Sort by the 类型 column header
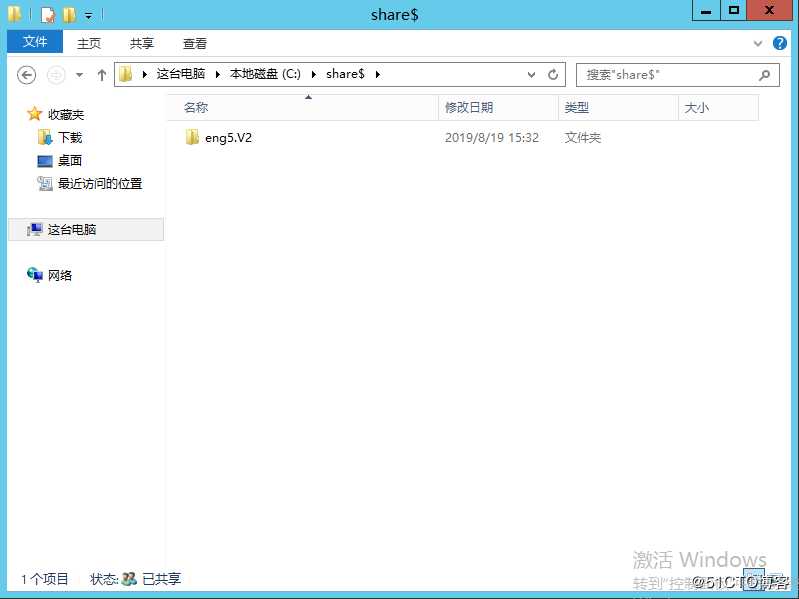This screenshot has width=799, height=599. 618,107
